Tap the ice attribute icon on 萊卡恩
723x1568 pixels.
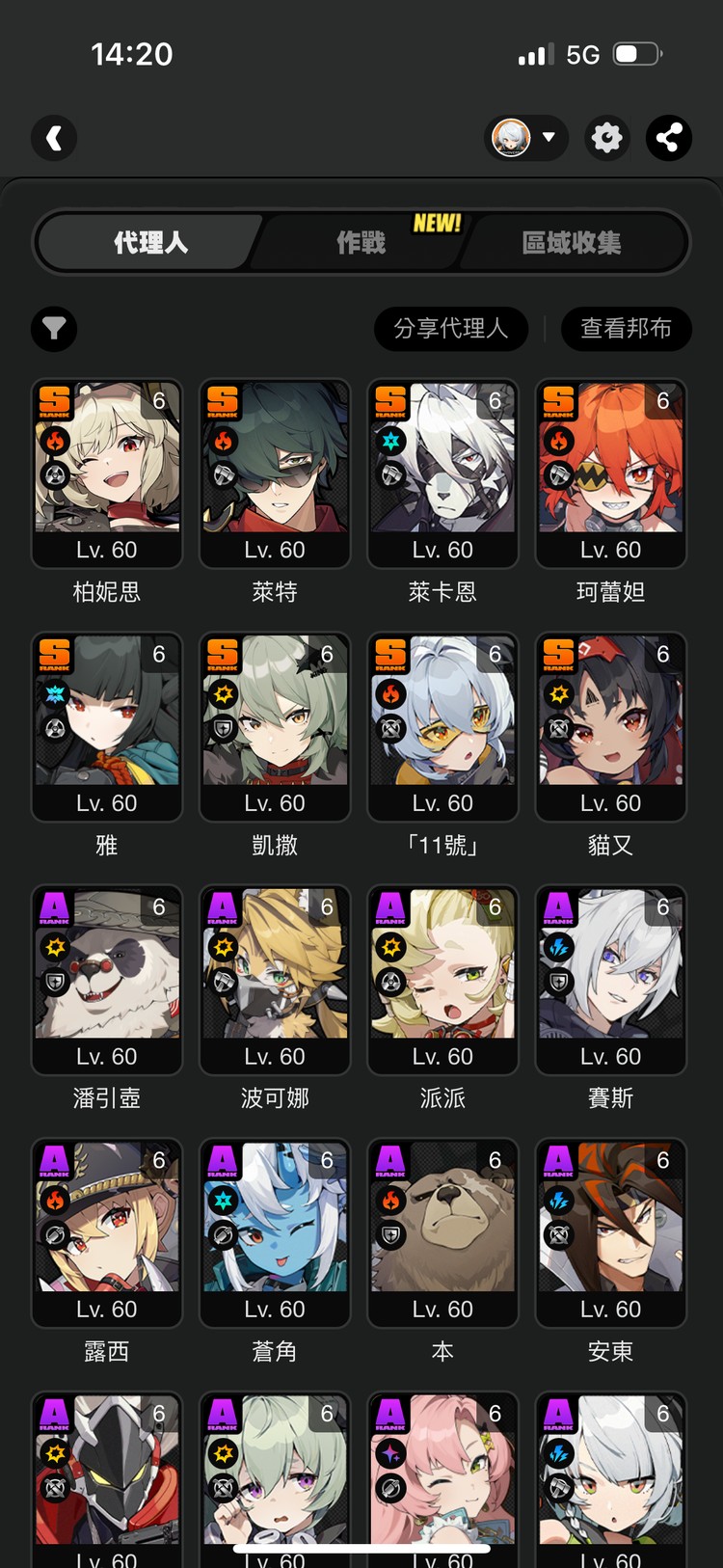[390, 441]
